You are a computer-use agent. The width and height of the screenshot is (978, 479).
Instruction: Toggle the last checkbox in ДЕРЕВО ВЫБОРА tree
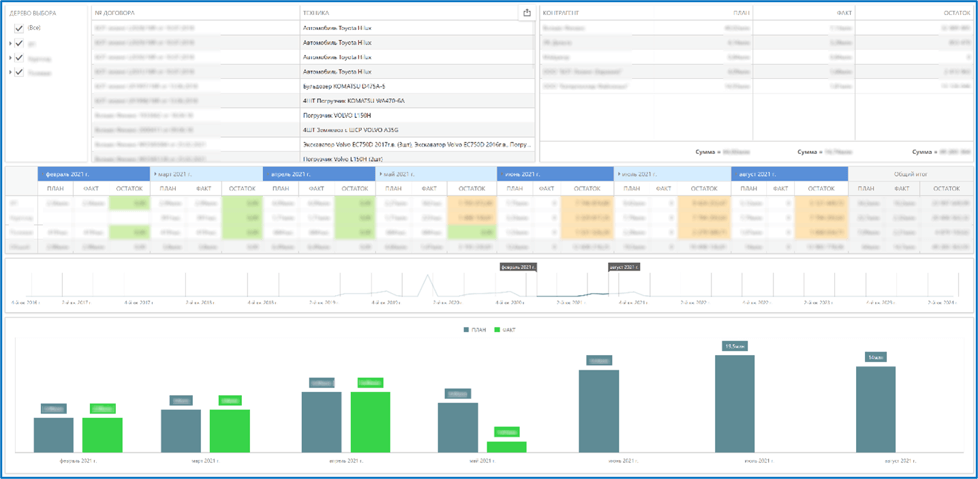coord(19,72)
